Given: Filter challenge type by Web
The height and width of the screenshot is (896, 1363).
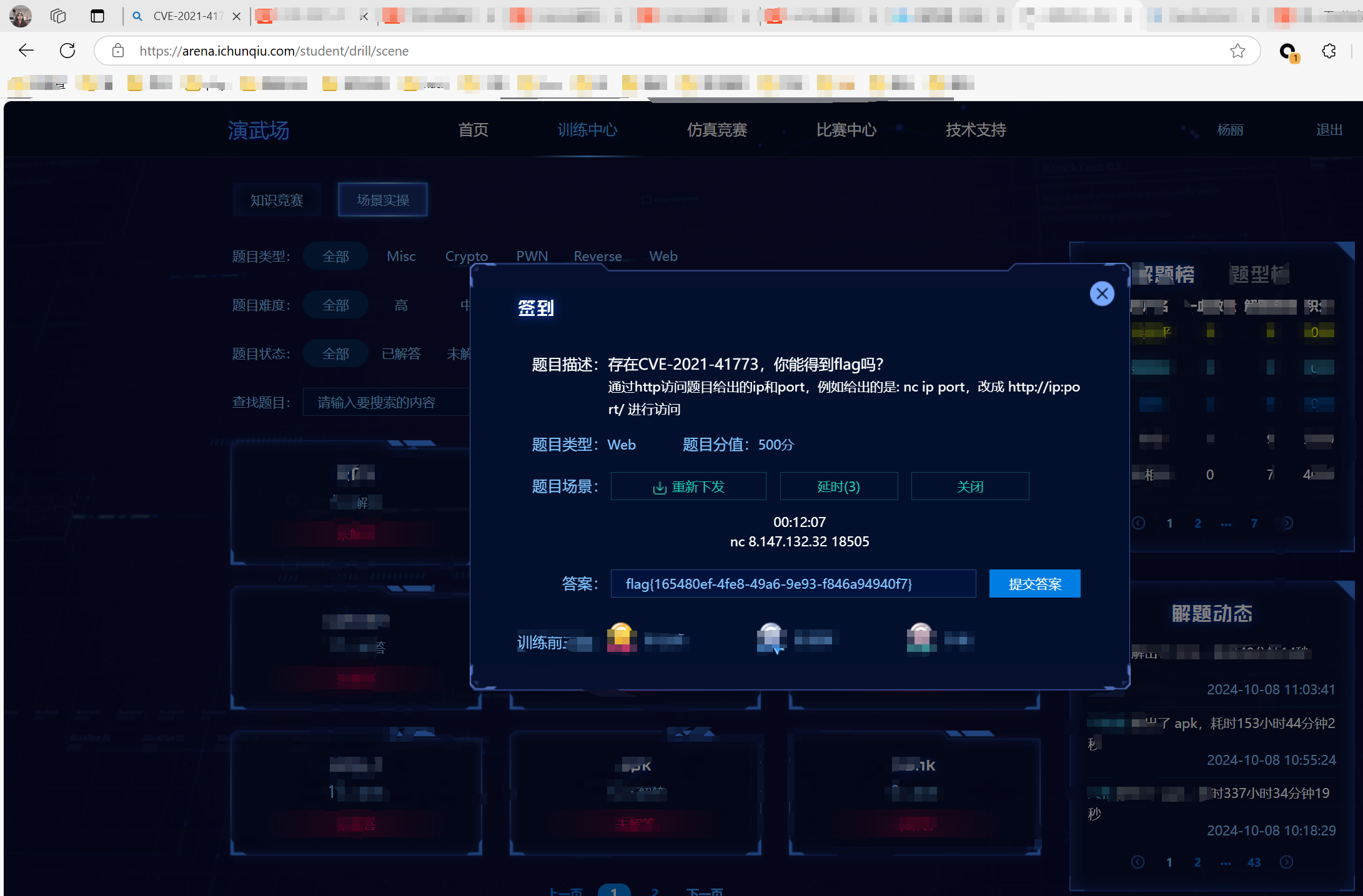Looking at the screenshot, I should (x=663, y=256).
